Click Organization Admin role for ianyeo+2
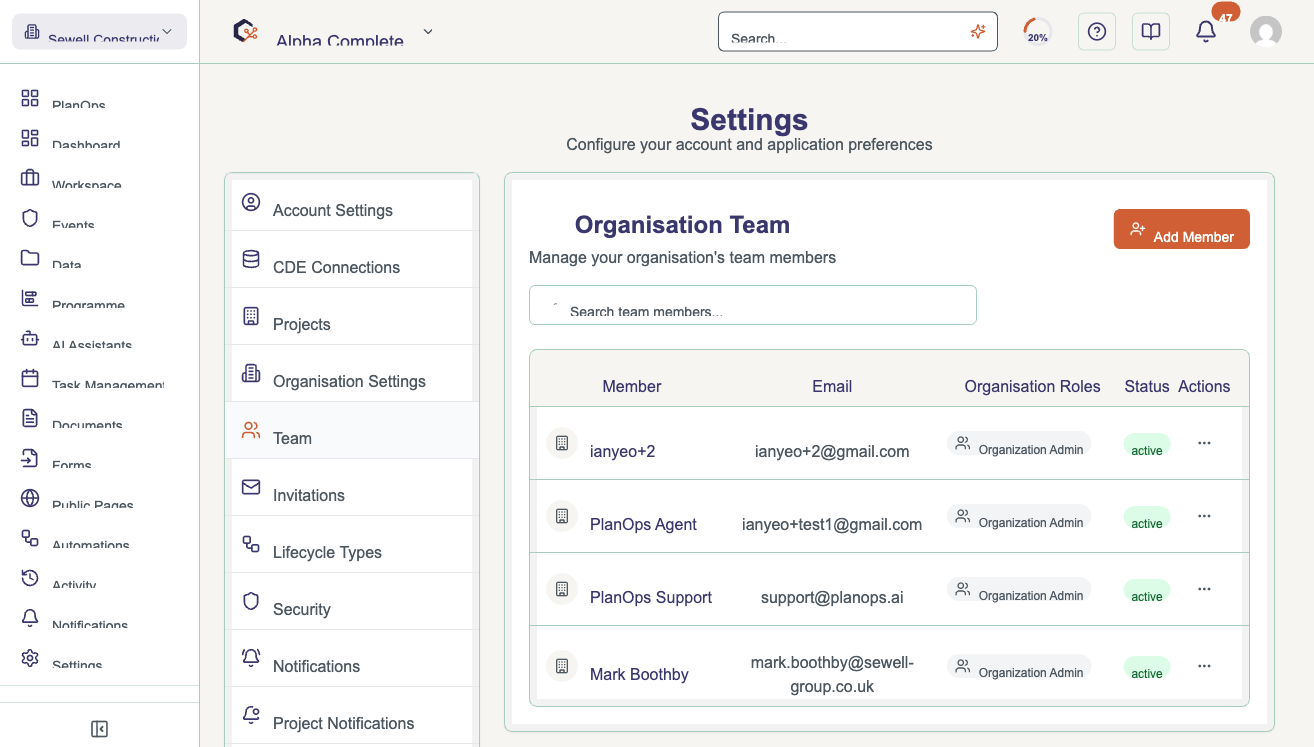The image size is (1314, 747). point(1019,444)
